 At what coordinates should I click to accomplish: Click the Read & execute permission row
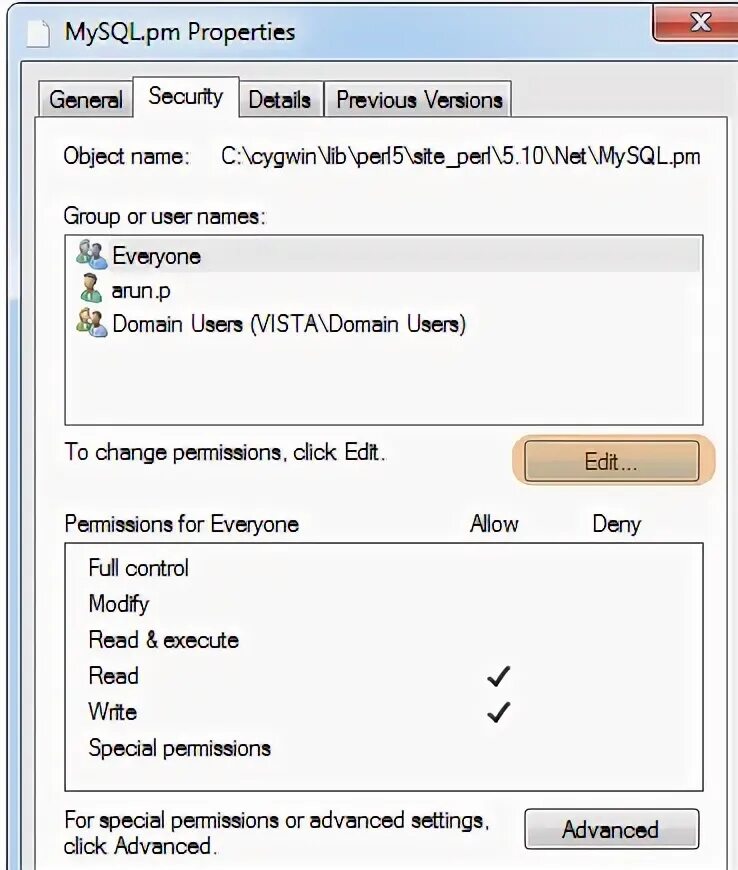164,640
